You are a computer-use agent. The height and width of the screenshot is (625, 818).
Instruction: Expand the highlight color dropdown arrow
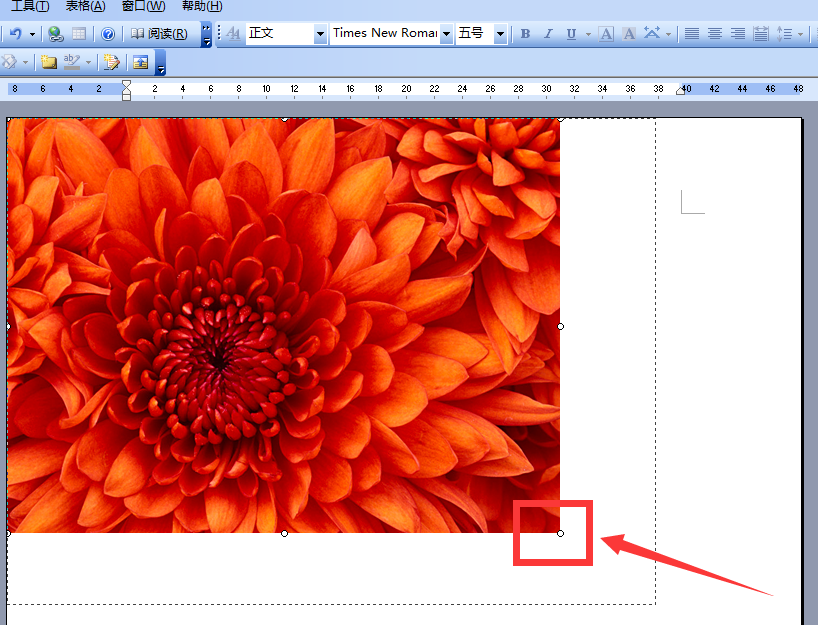point(88,63)
